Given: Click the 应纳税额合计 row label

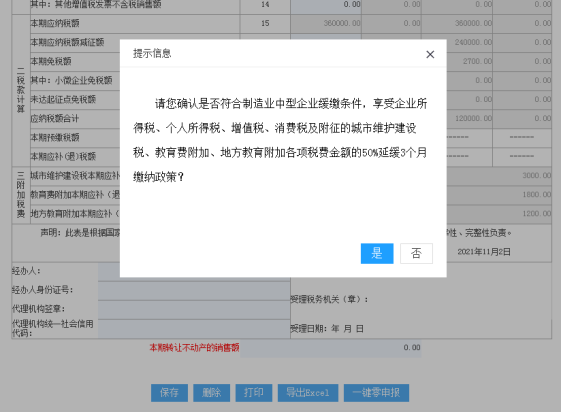Looking at the screenshot, I should point(55,118).
